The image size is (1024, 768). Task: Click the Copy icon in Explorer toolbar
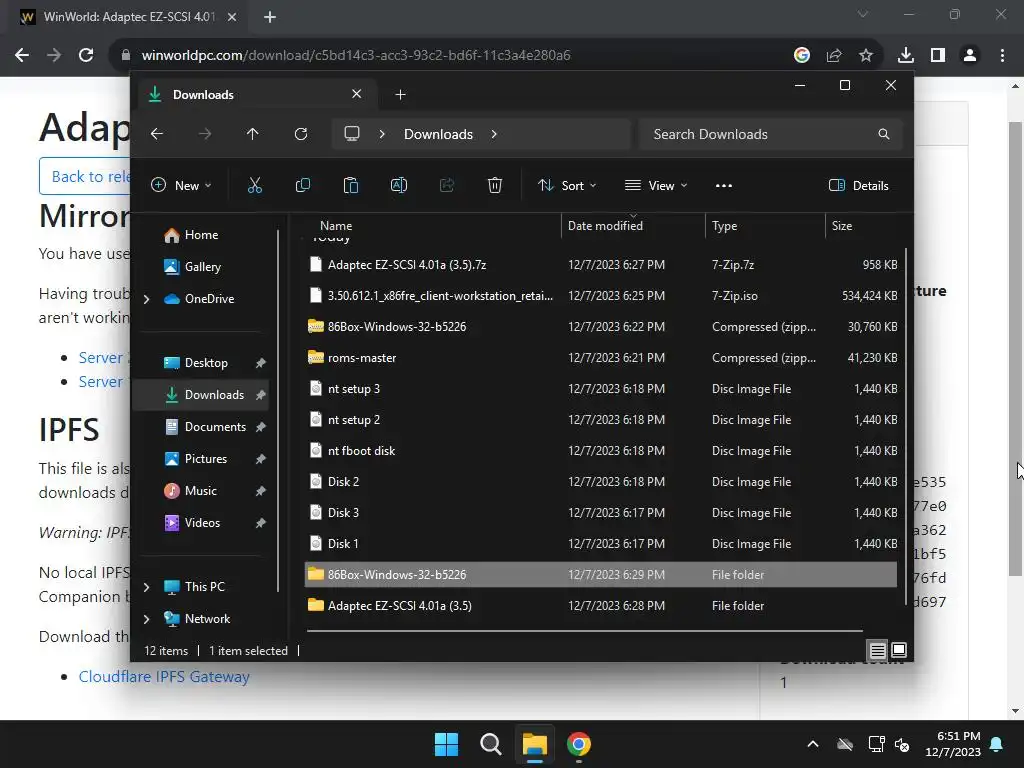pos(303,185)
